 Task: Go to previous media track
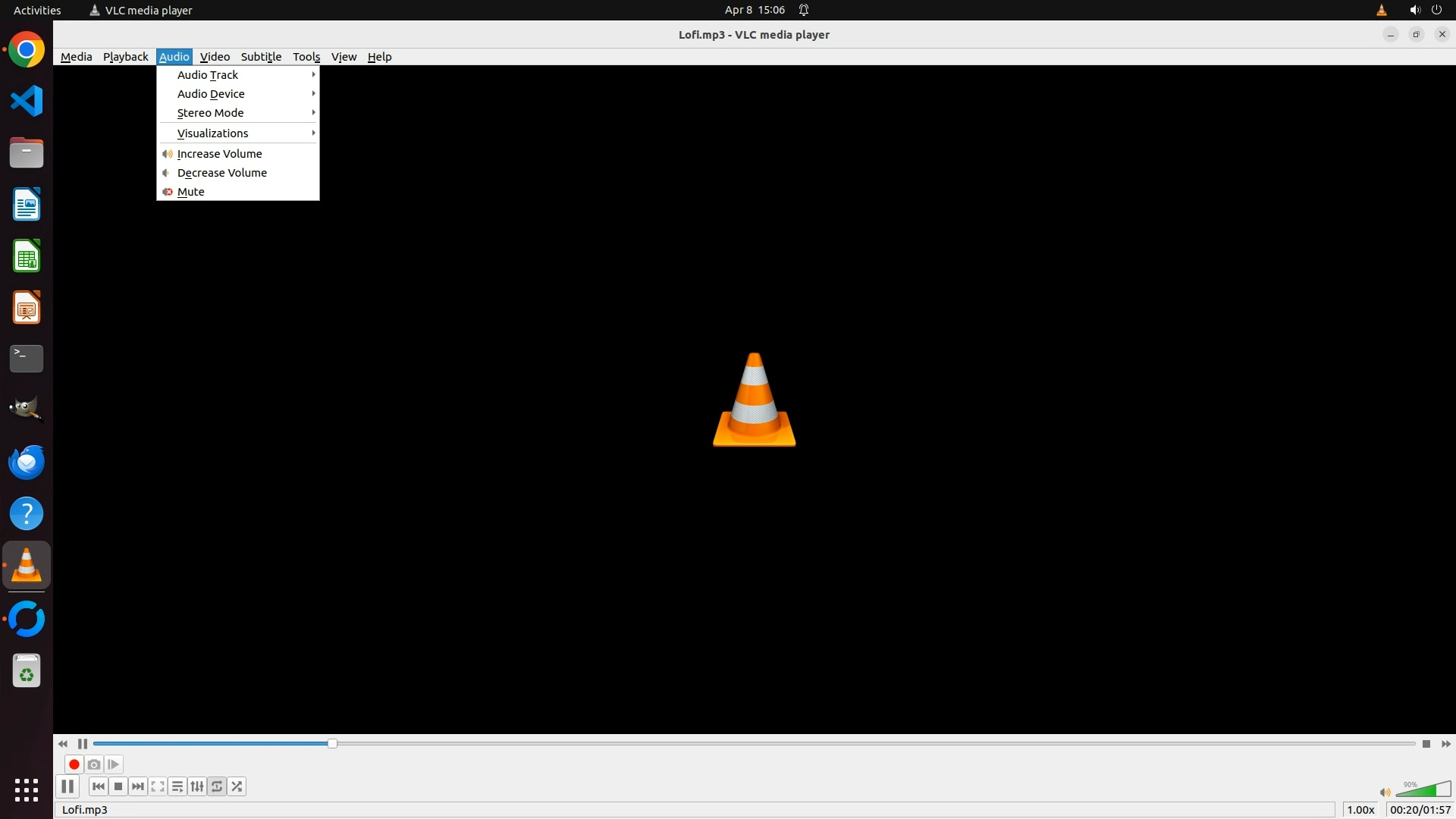[99, 786]
